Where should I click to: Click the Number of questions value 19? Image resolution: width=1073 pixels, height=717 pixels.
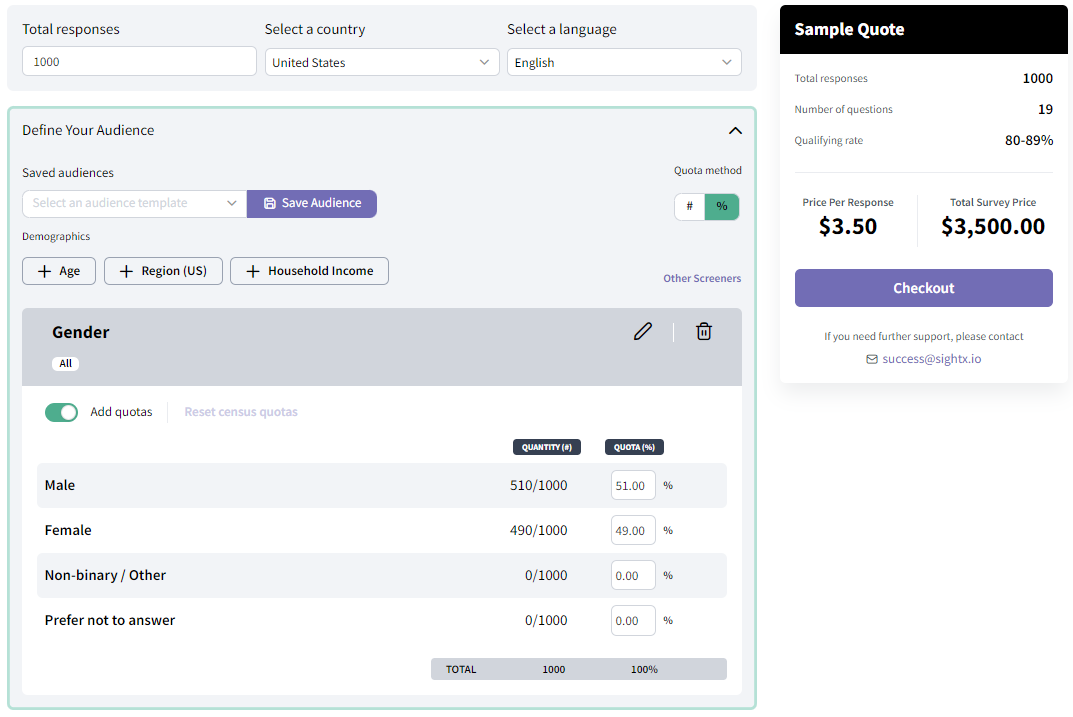(1045, 109)
